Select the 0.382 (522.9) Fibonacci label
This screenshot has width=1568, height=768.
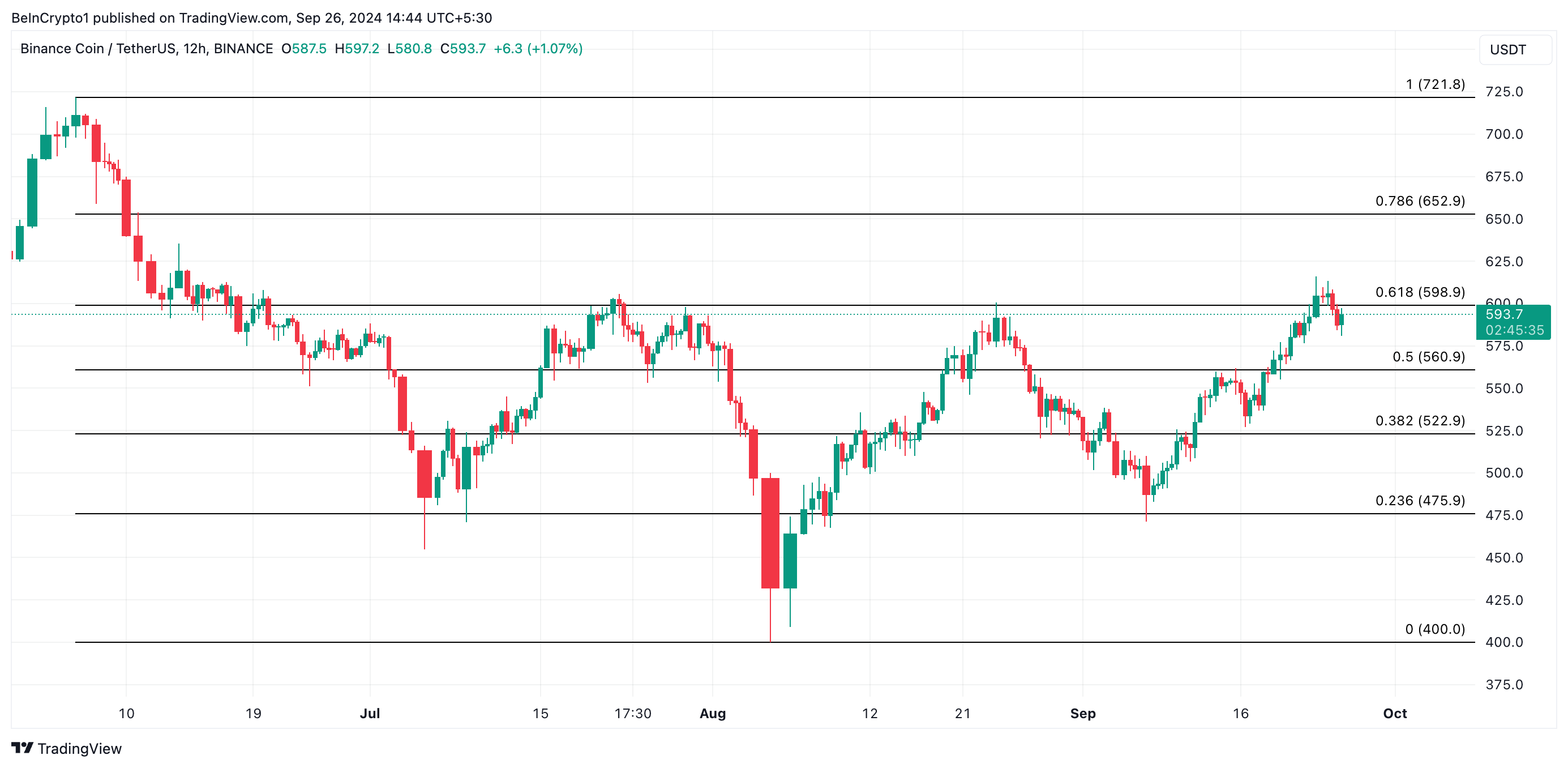coord(1420,421)
